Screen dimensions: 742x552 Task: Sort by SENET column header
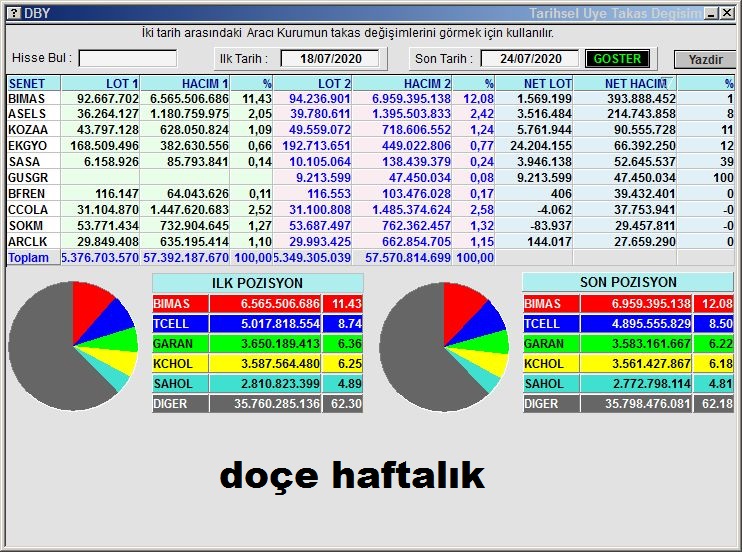point(33,83)
